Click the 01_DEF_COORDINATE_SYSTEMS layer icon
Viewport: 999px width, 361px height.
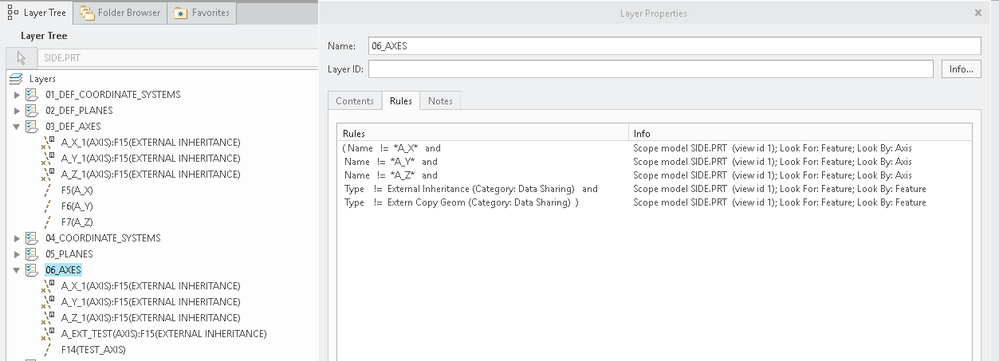click(x=31, y=95)
